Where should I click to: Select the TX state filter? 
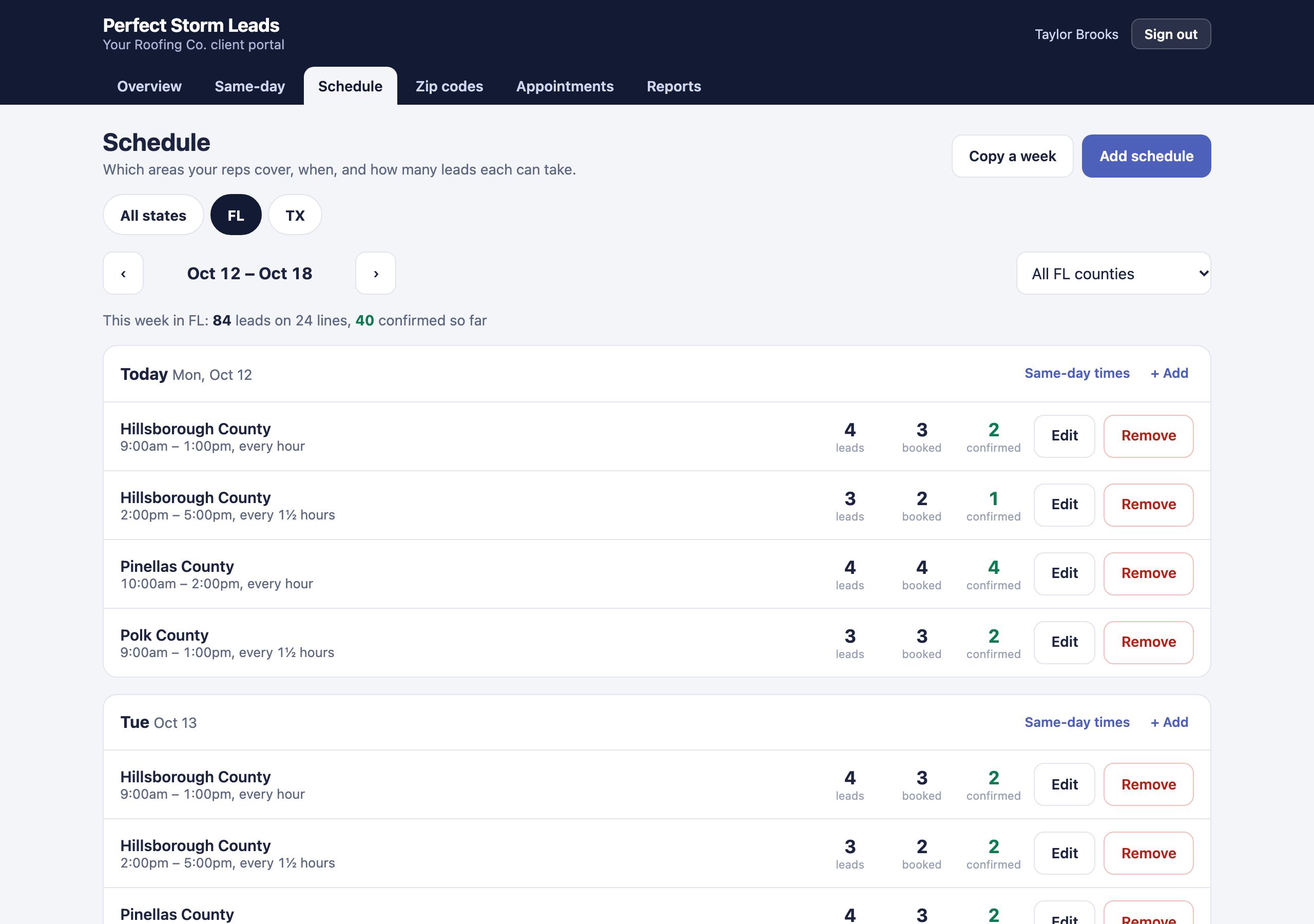pos(295,215)
